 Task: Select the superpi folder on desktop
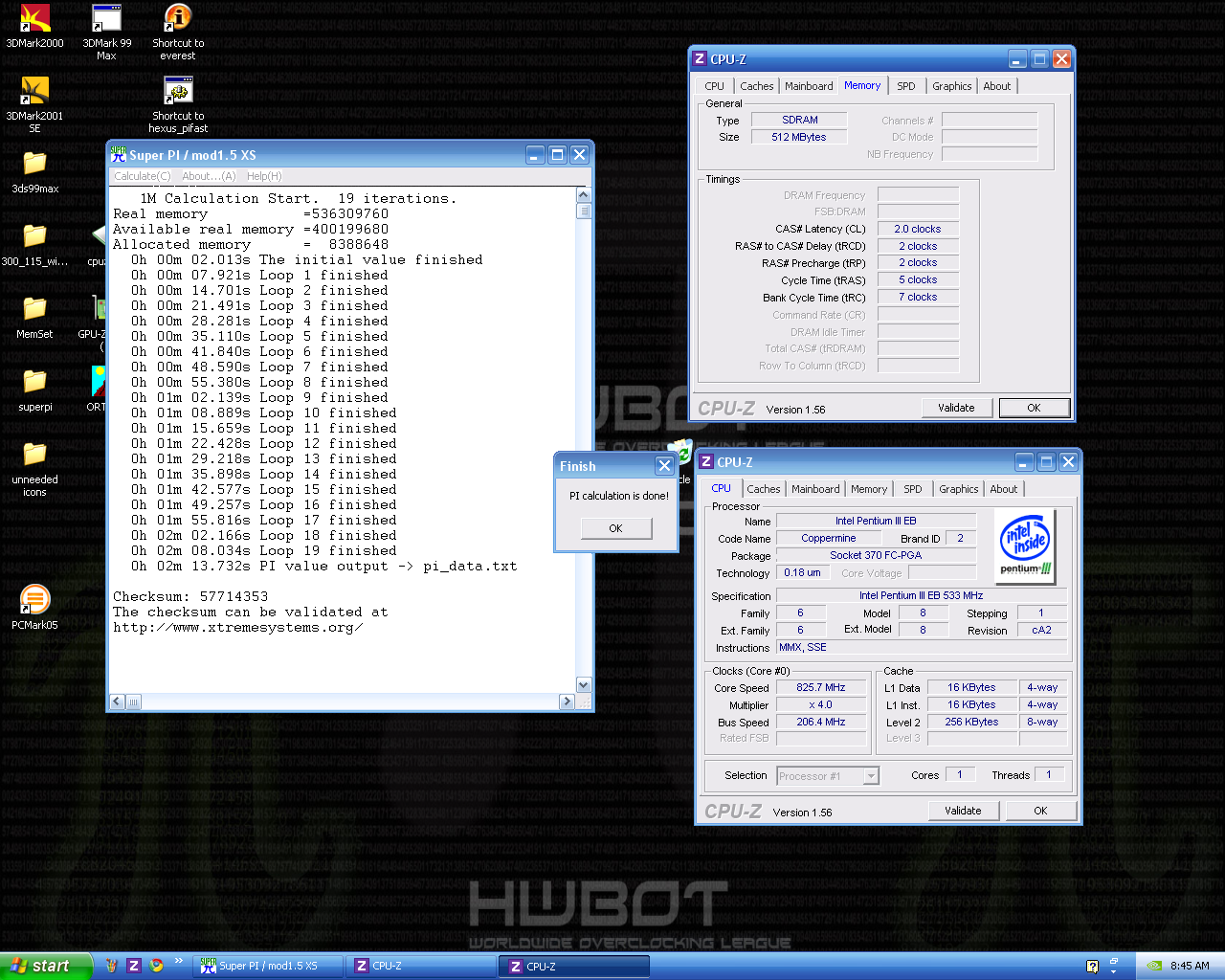[x=35, y=390]
